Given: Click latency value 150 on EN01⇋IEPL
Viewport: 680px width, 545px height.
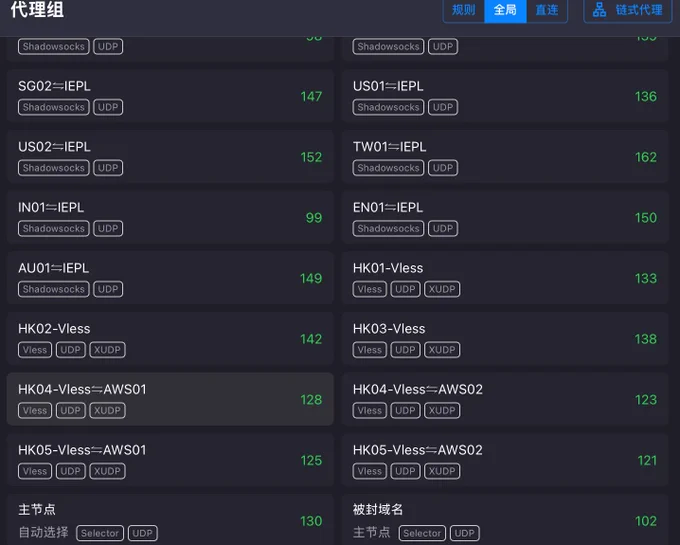Looking at the screenshot, I should pyautogui.click(x=646, y=218).
